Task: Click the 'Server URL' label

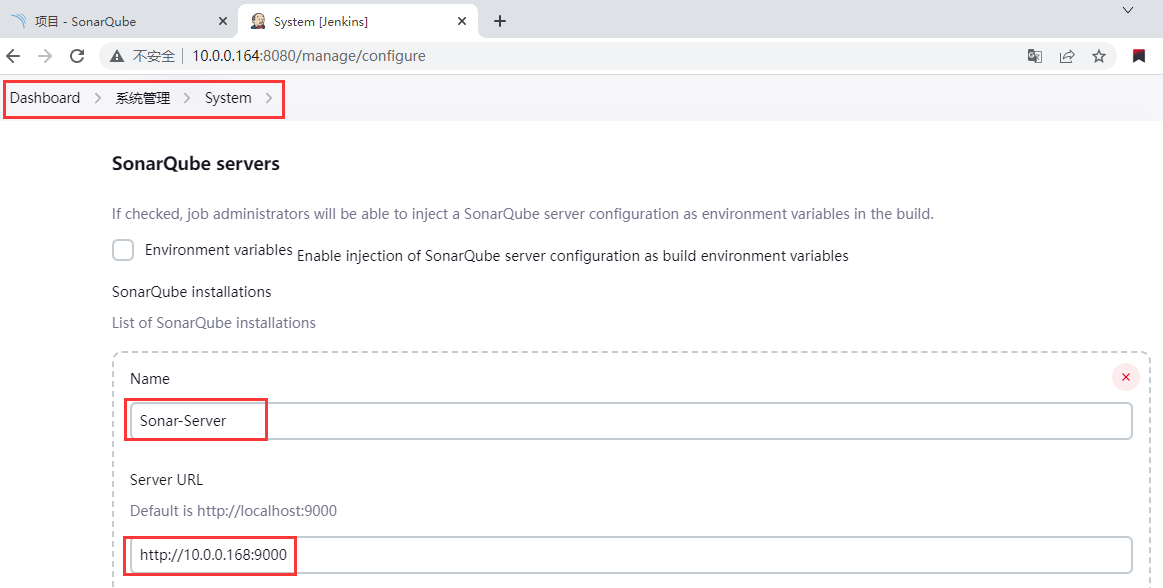Action: pyautogui.click(x=166, y=480)
